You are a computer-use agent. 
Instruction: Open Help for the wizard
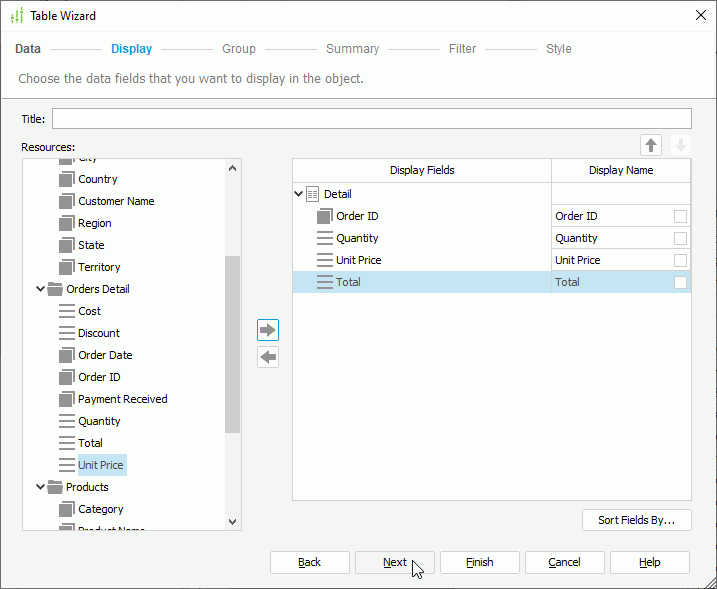tap(650, 562)
